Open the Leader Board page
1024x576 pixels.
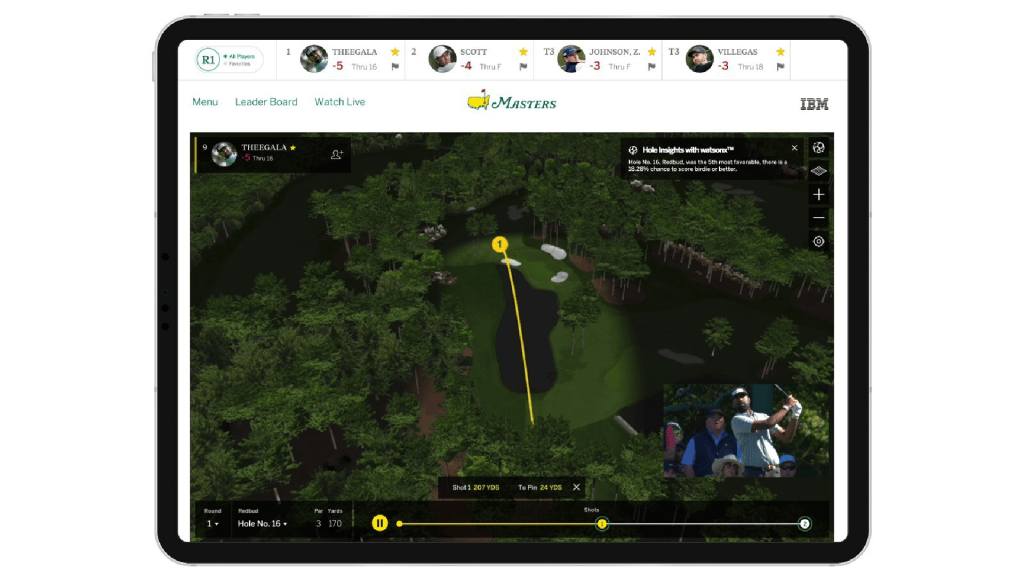click(x=266, y=102)
